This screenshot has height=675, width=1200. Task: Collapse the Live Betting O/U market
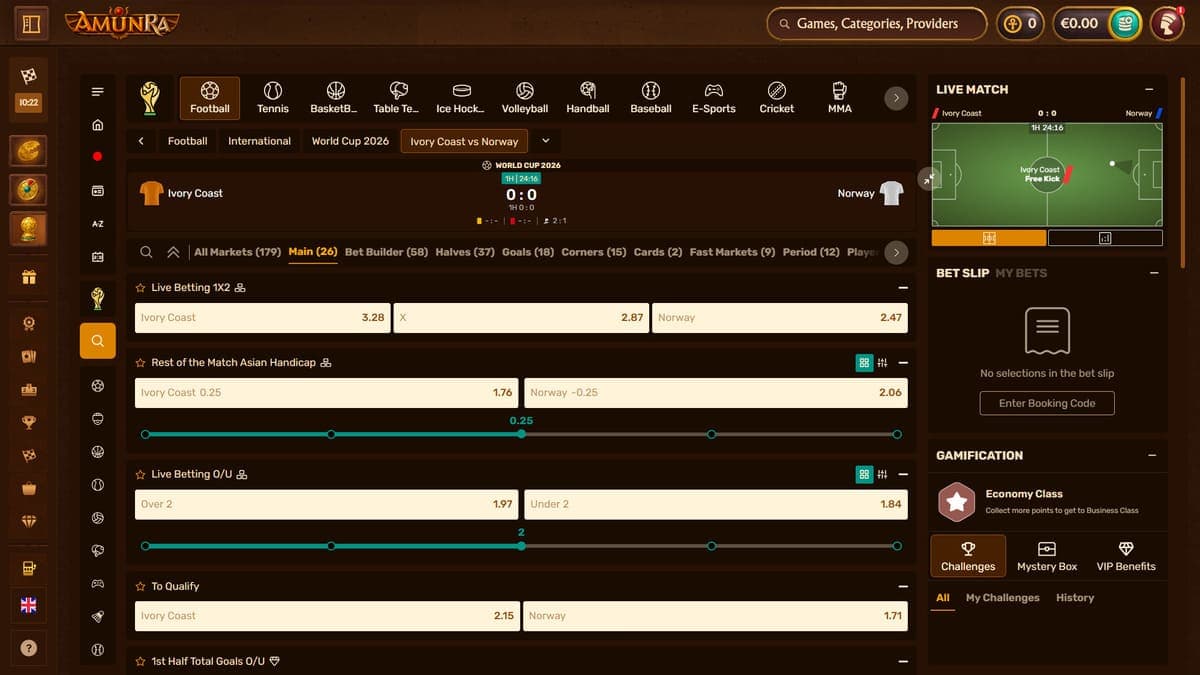903,474
